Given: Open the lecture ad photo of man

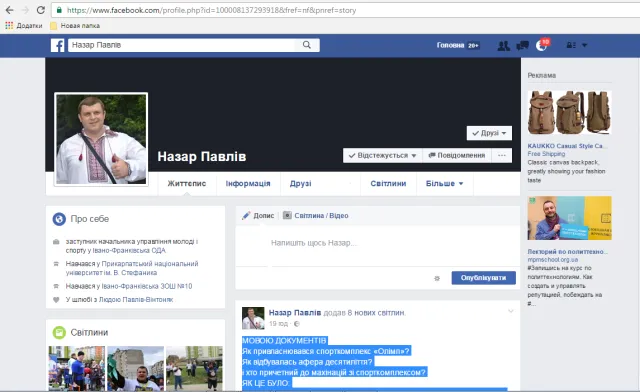Looking at the screenshot, I should [569, 218].
